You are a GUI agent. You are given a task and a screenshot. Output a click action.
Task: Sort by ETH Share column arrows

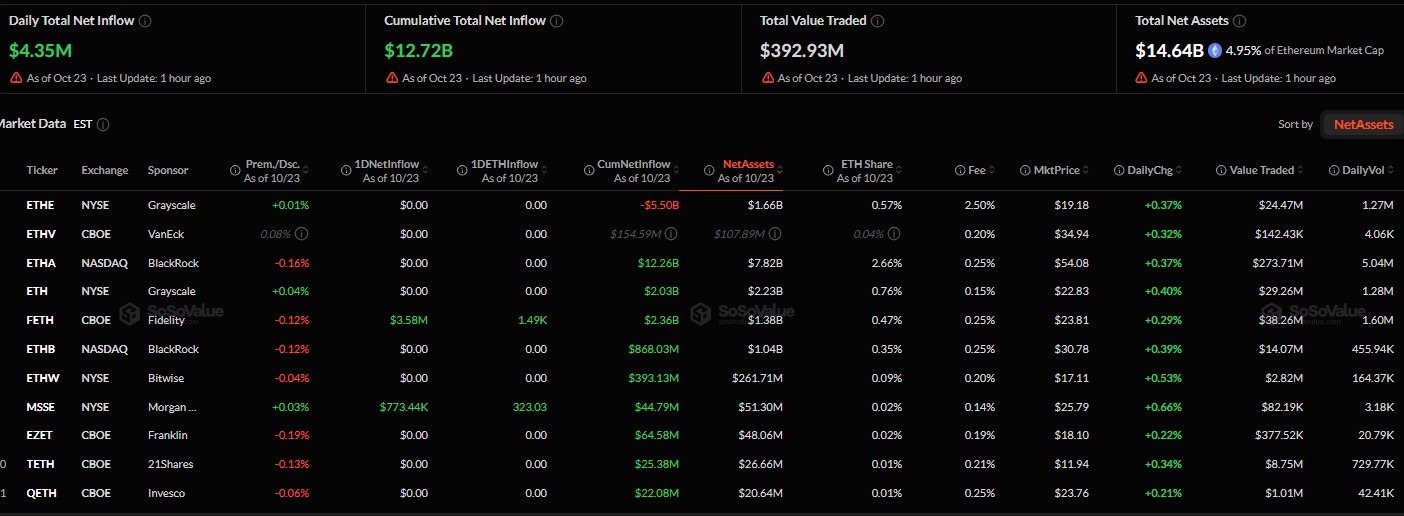click(900, 171)
